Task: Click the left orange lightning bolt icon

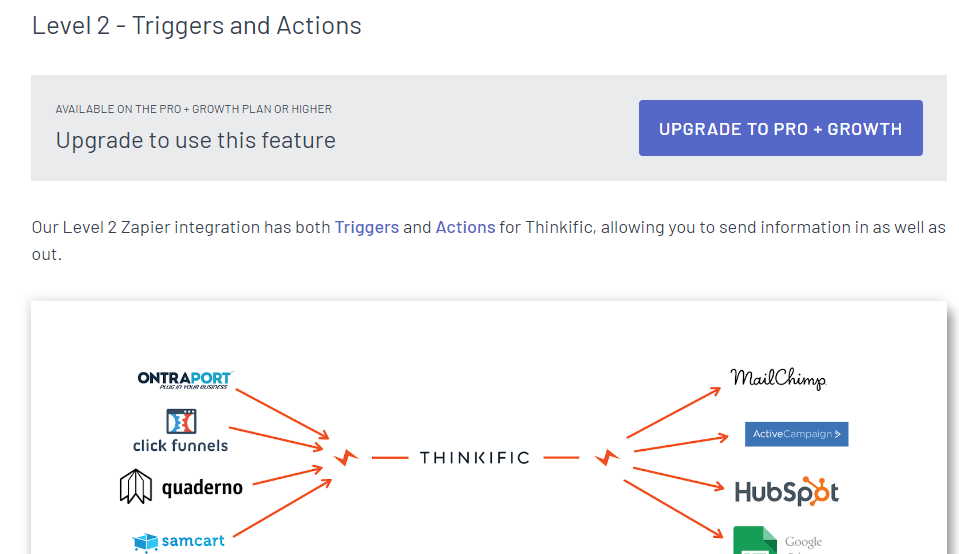Action: (x=346, y=457)
